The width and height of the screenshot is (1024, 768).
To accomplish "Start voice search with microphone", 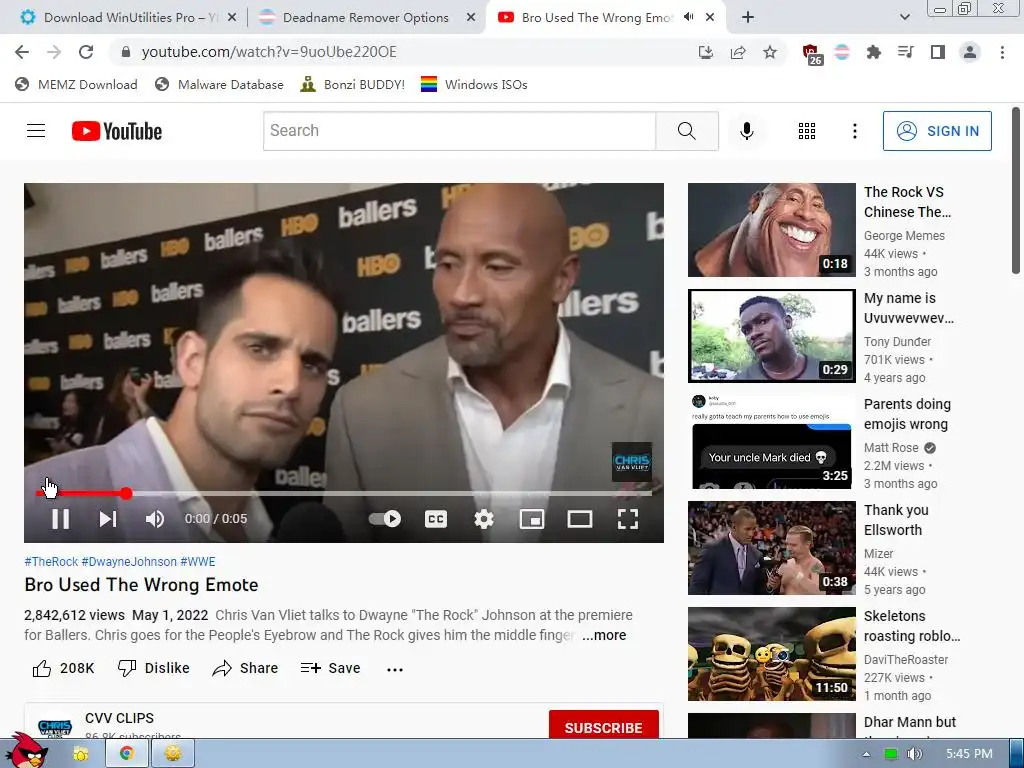I will [x=746, y=131].
